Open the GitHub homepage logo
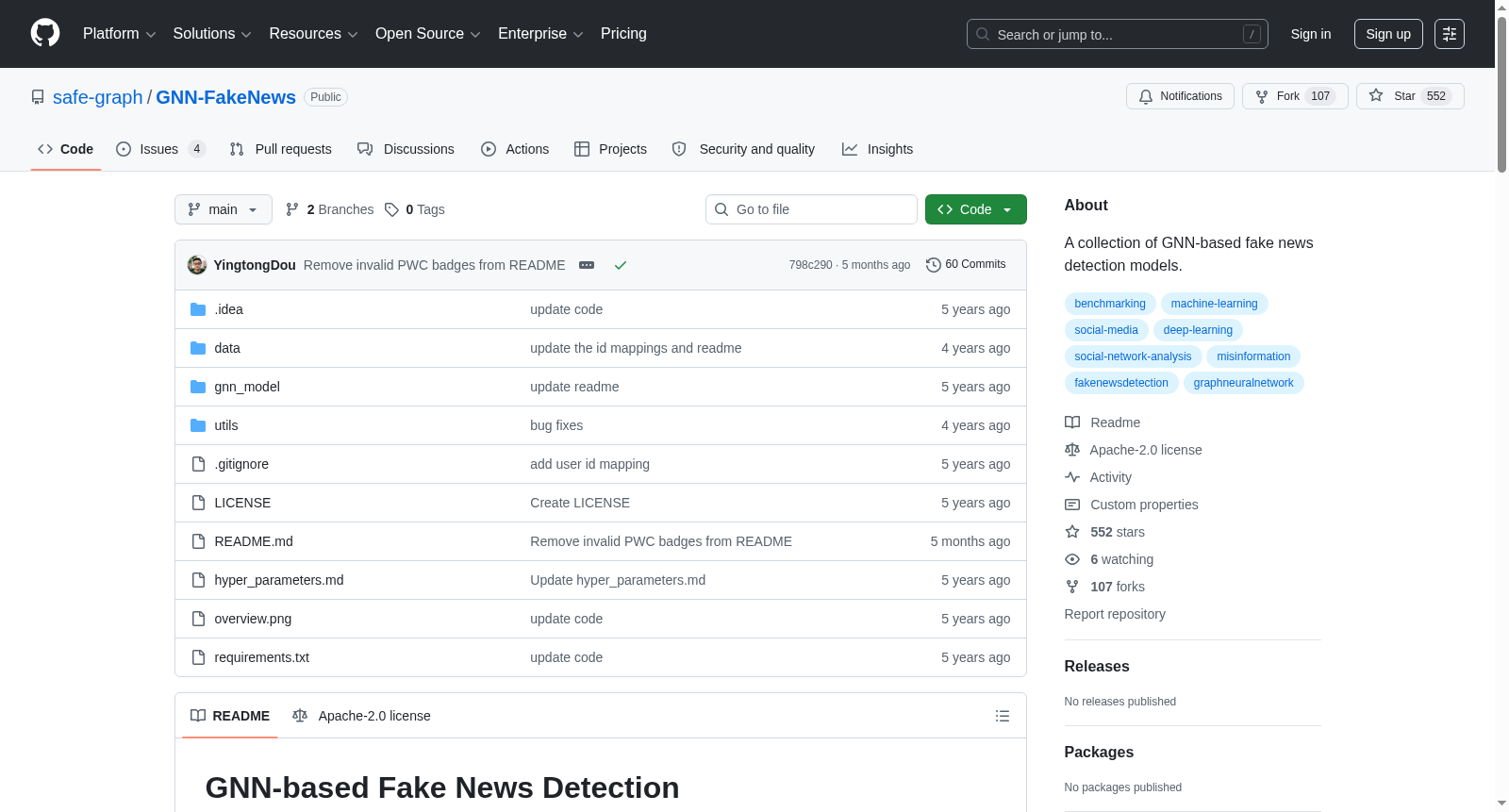 pyautogui.click(x=45, y=34)
